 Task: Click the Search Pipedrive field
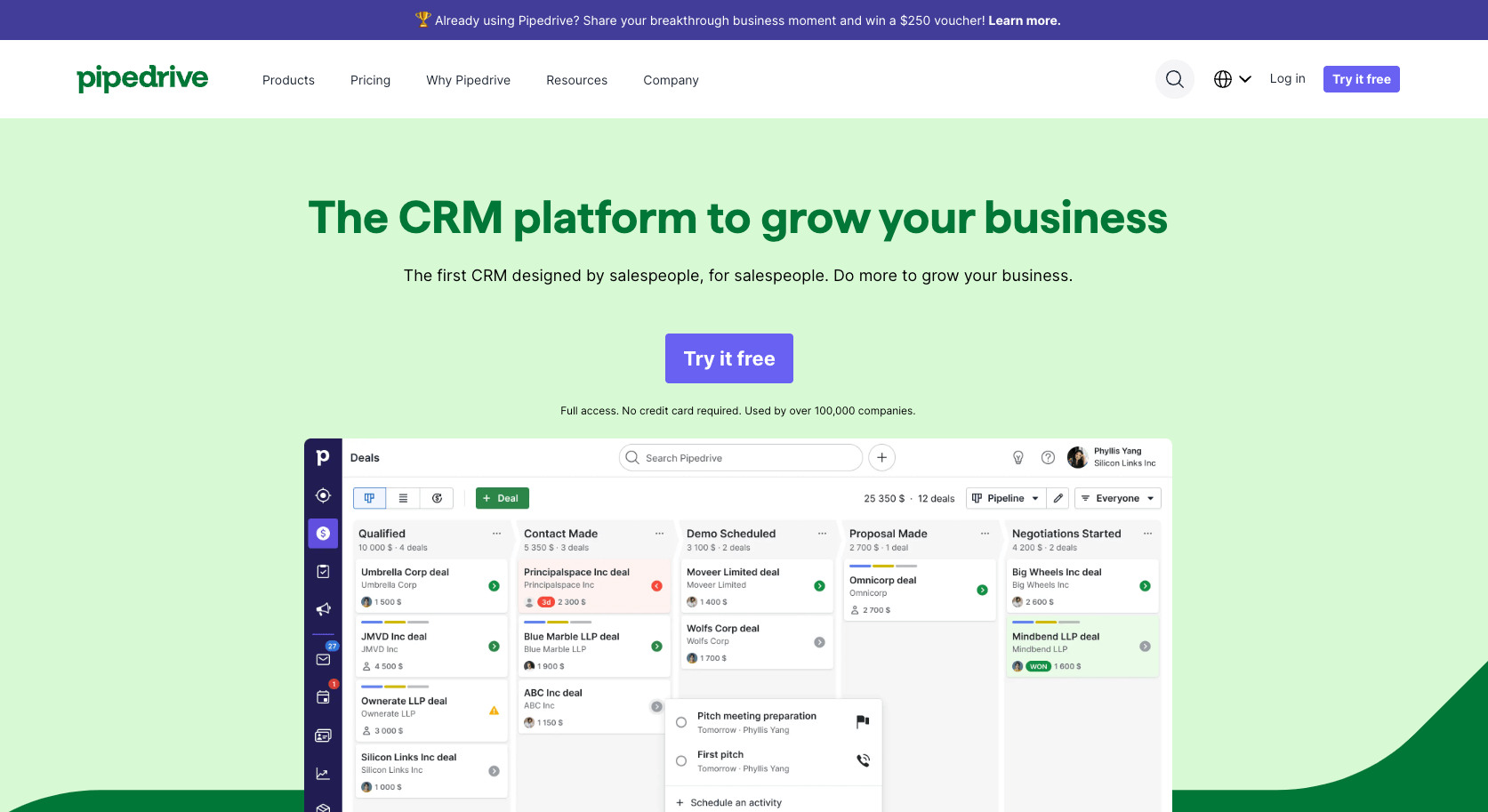click(x=740, y=458)
